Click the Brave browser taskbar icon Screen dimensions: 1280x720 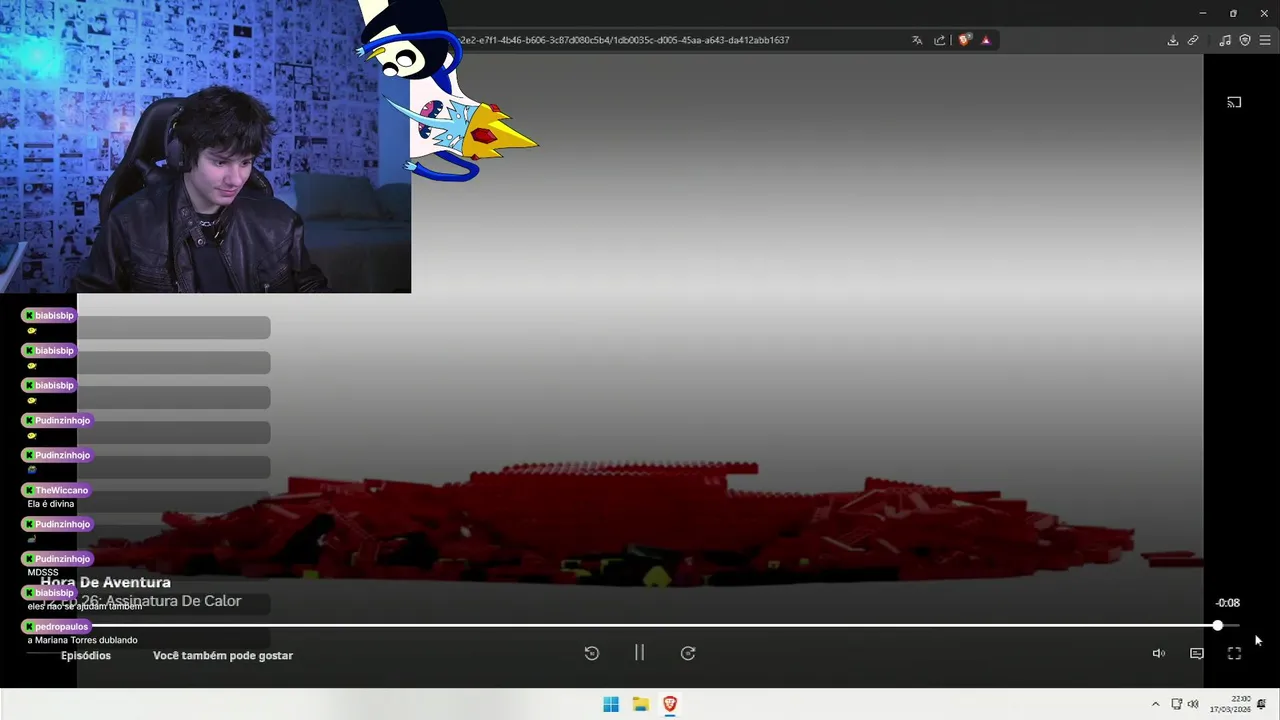click(x=670, y=704)
